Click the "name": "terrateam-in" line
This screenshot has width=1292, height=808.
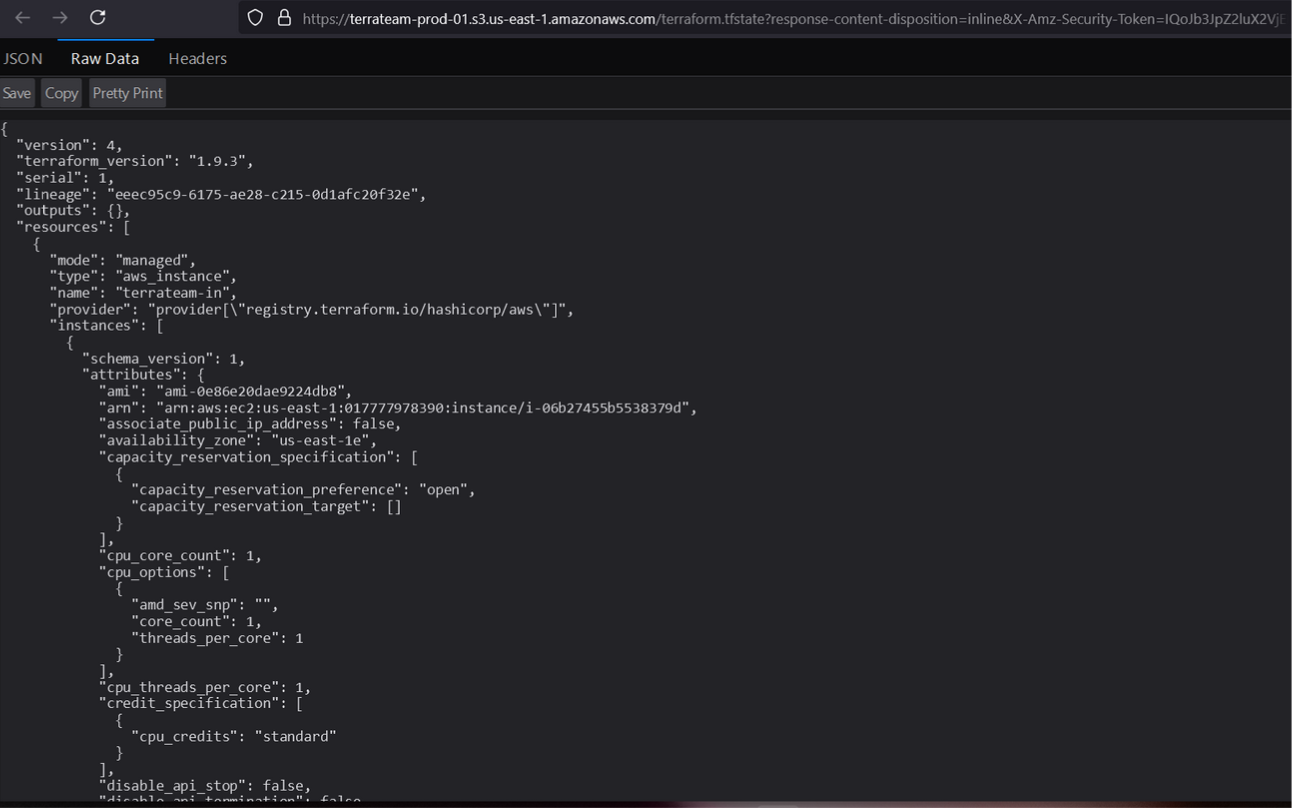click(143, 293)
